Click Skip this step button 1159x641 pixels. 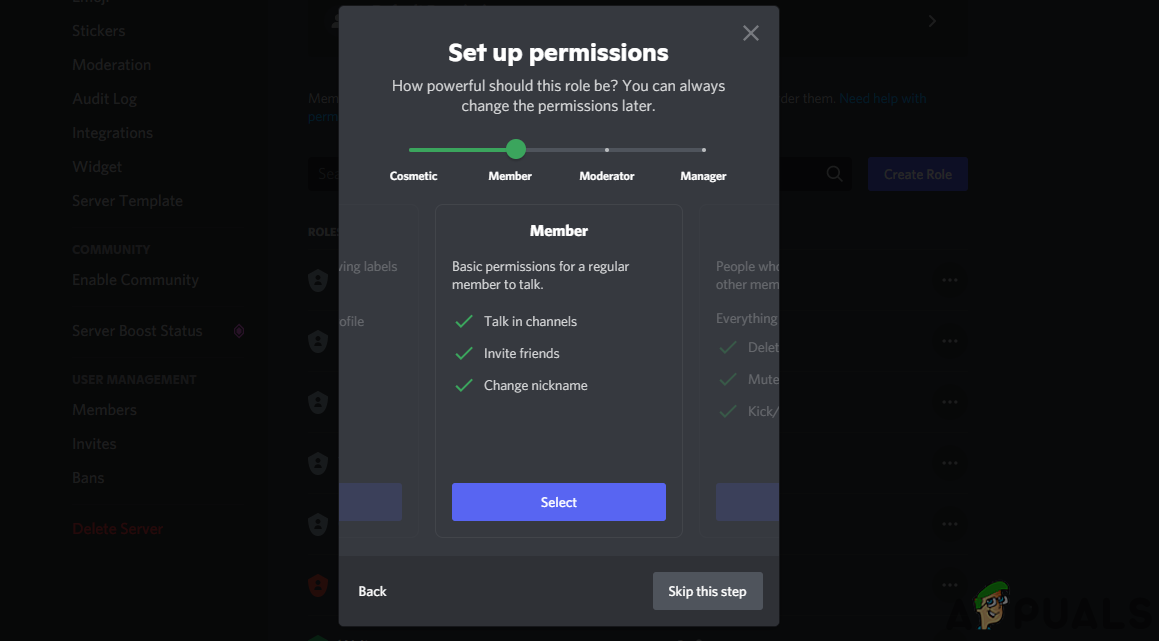(707, 591)
